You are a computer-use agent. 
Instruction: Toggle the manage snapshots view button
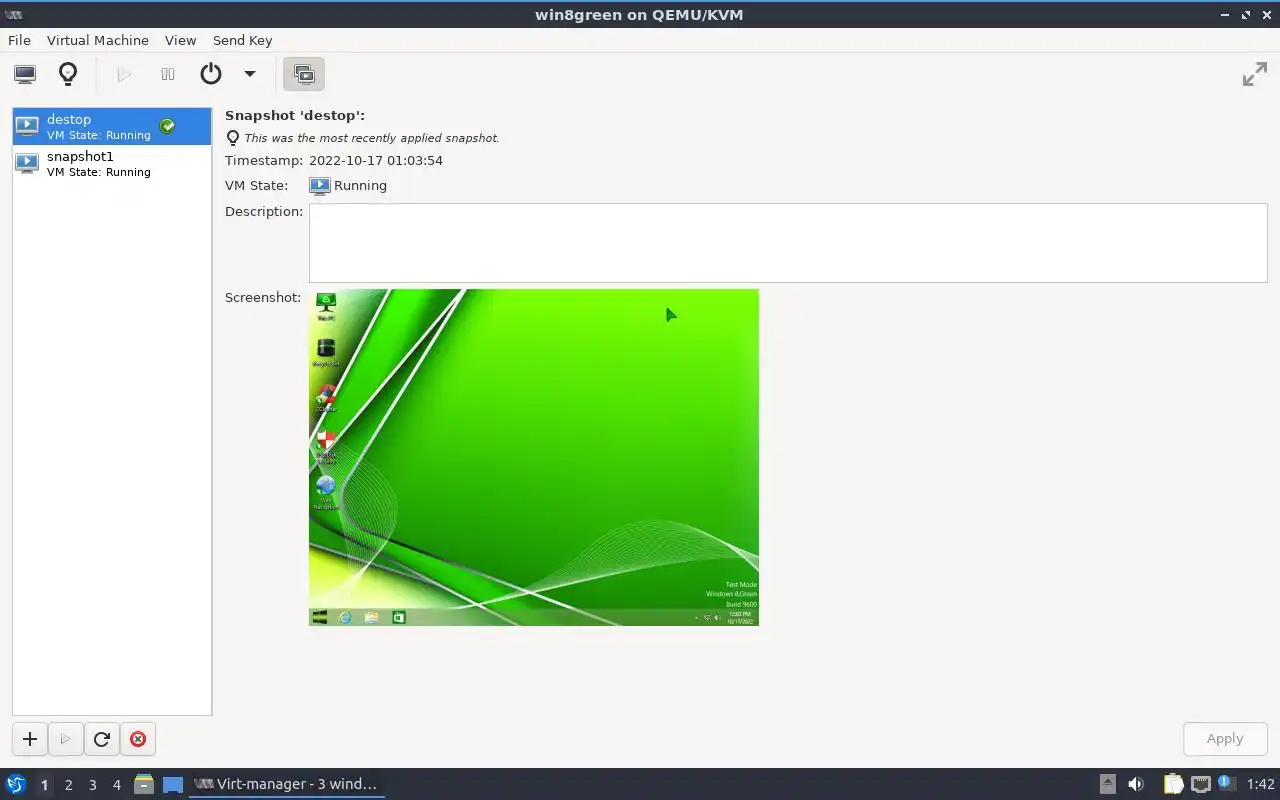coord(304,74)
